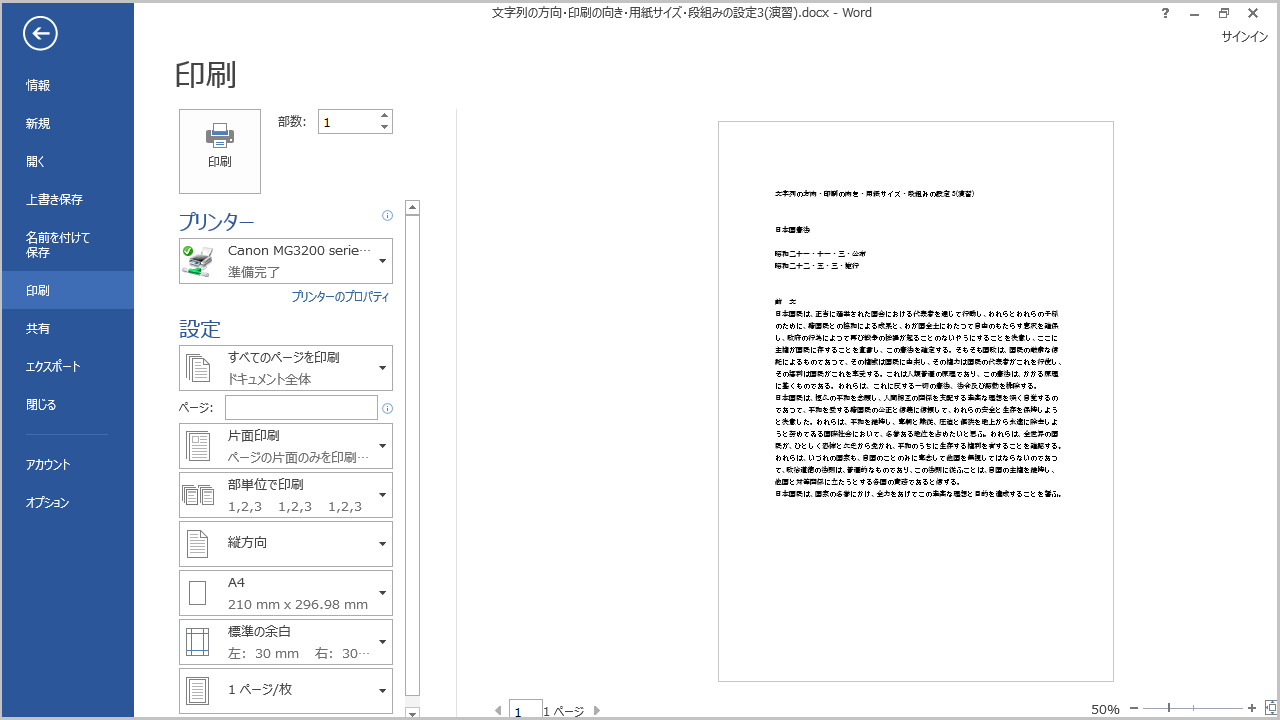The image size is (1280, 720).
Task: Open the Canon MG3200 printer dropdown
Action: pyautogui.click(x=286, y=261)
